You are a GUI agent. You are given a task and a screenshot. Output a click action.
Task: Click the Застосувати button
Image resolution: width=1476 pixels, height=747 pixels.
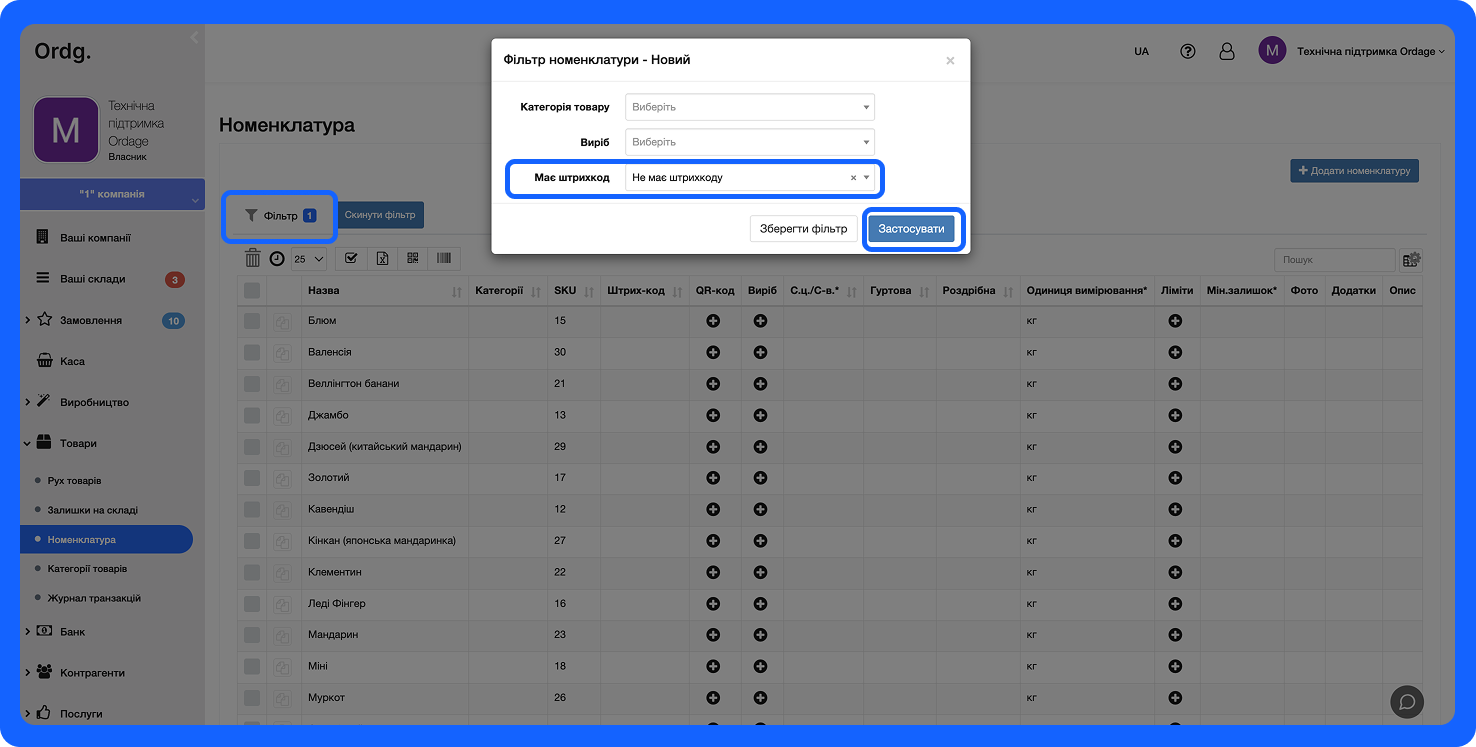pos(911,229)
